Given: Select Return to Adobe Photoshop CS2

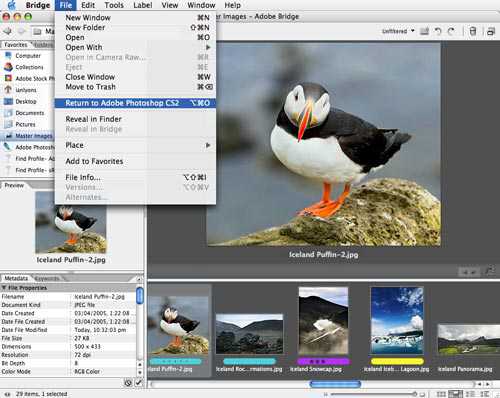Looking at the screenshot, I should click(135, 103).
